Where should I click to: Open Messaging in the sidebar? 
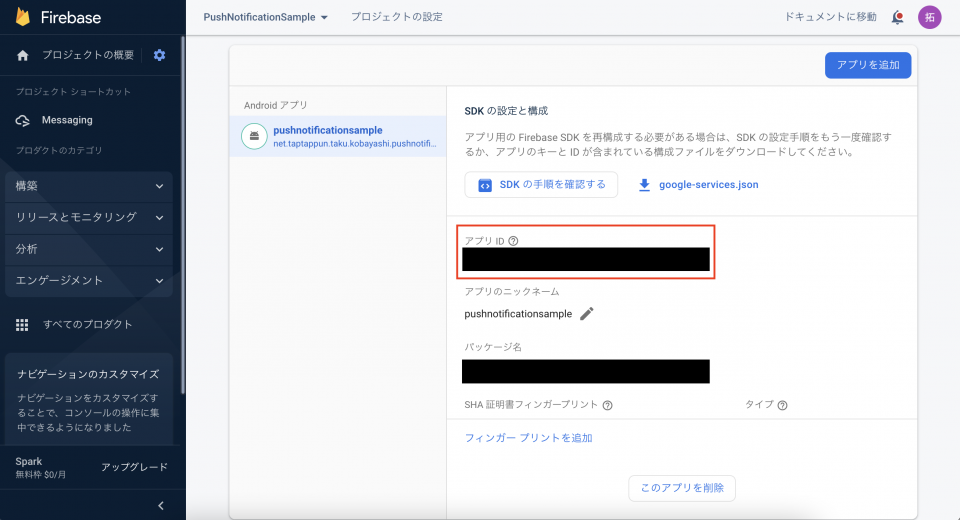click(x=67, y=120)
